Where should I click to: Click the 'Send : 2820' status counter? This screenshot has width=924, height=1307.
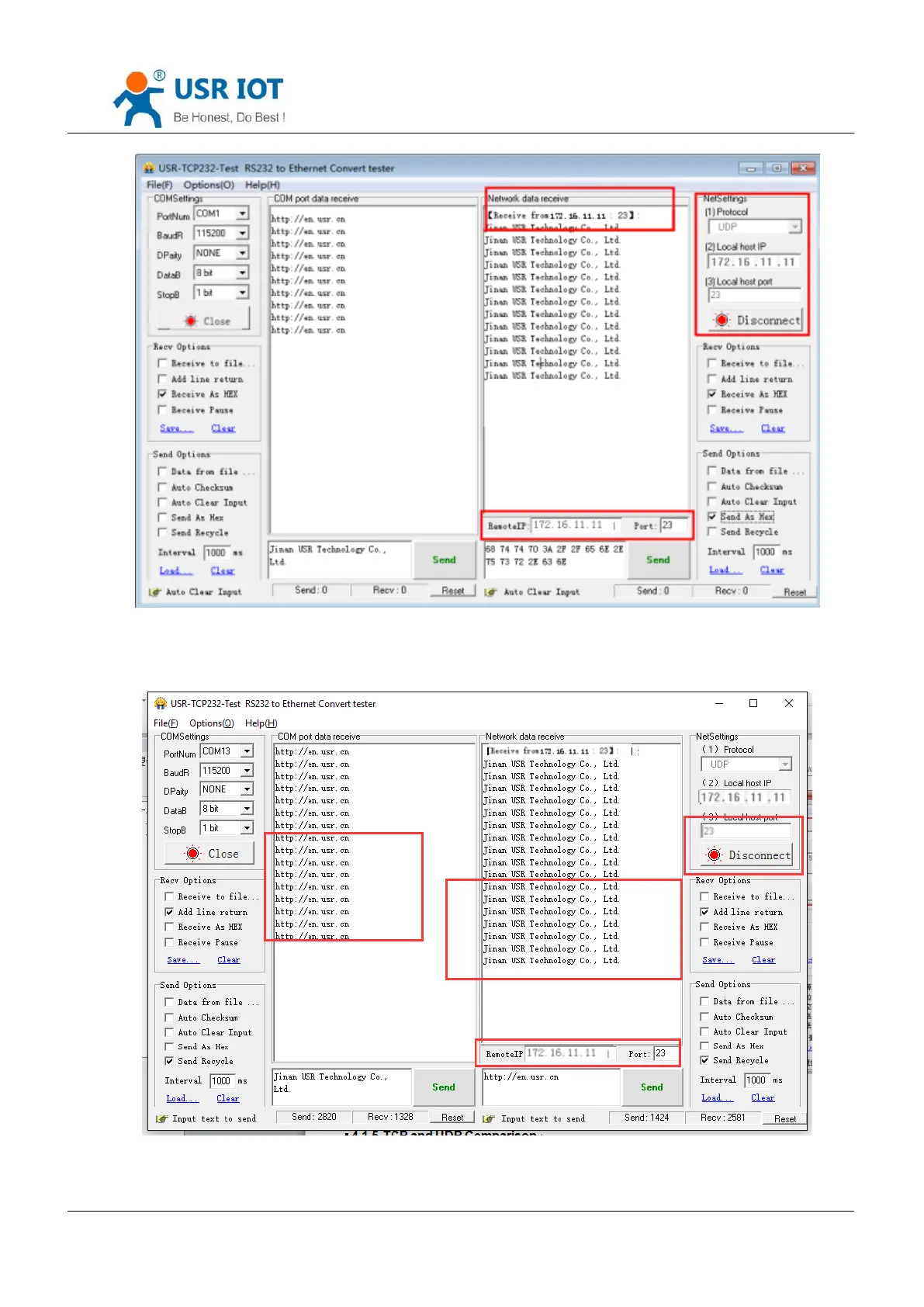coord(313,1118)
